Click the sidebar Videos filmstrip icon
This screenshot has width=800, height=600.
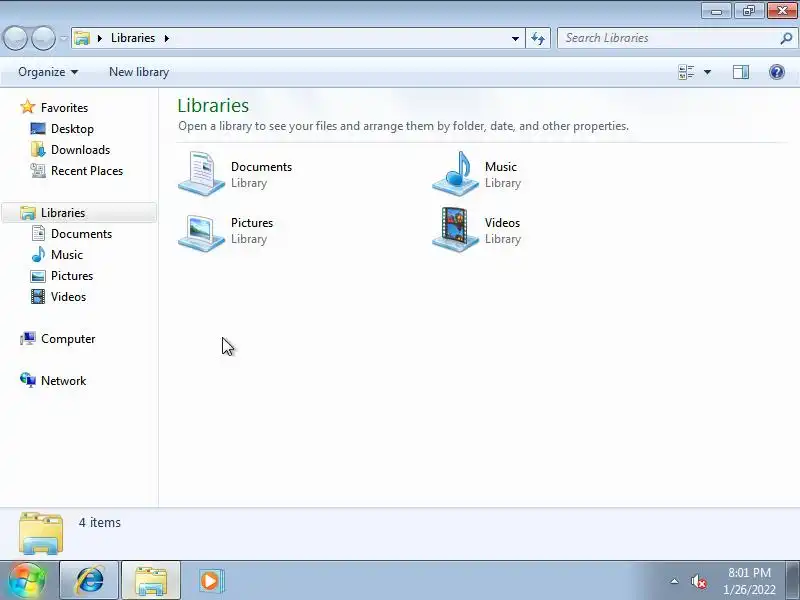point(38,296)
